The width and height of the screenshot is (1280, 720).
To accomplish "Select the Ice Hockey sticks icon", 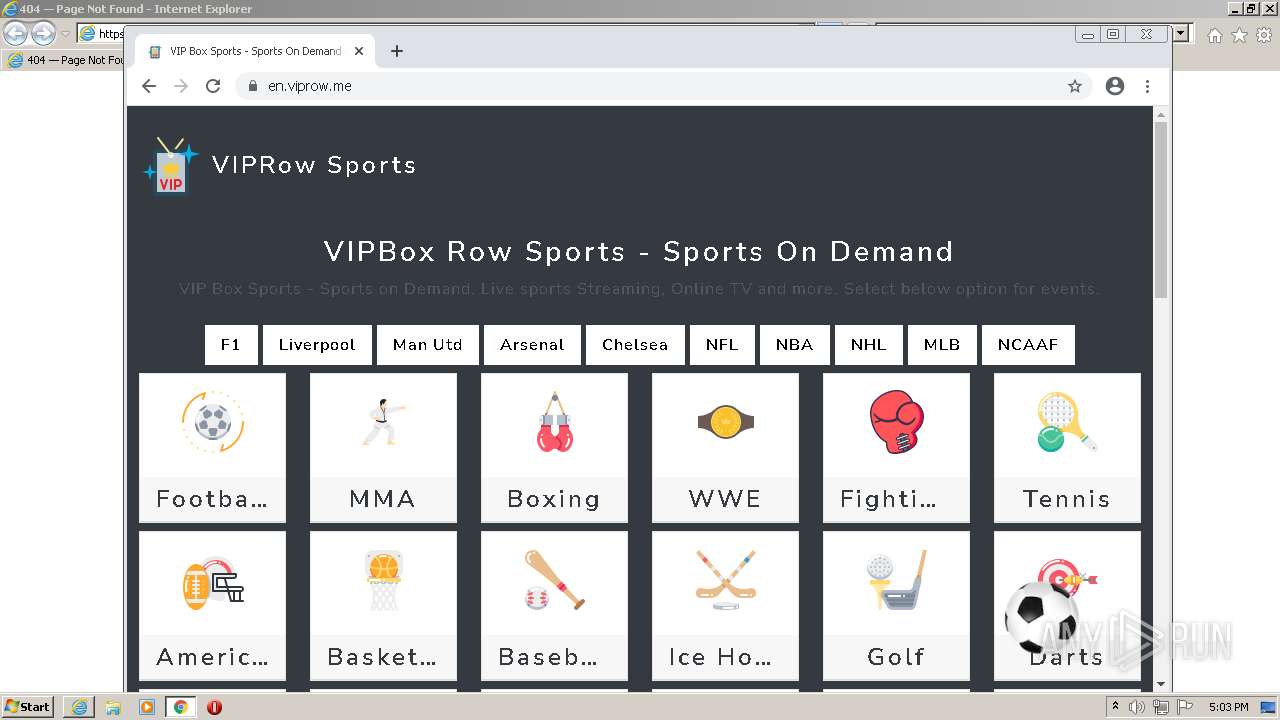I will click(725, 580).
